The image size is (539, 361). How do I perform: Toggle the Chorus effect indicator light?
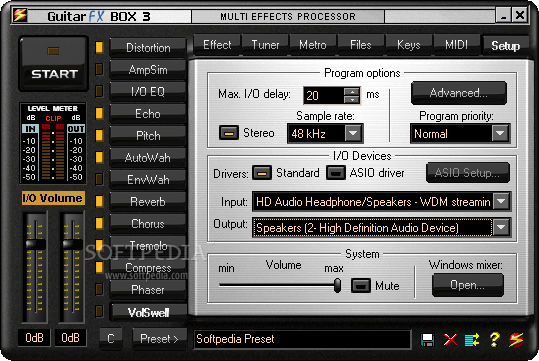pos(99,223)
